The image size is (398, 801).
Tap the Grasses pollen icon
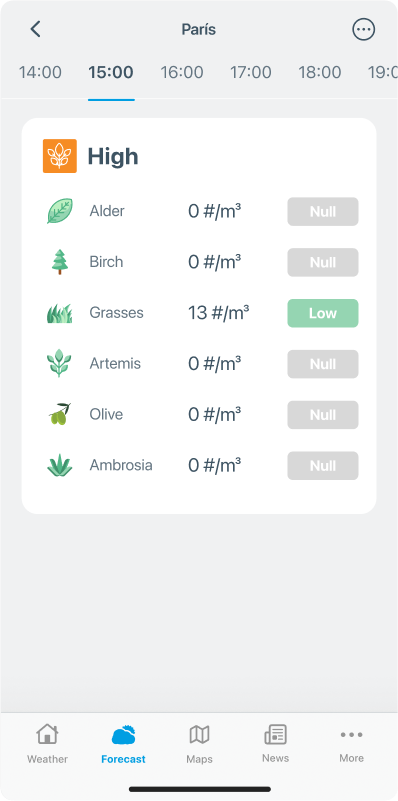pyautogui.click(x=60, y=313)
